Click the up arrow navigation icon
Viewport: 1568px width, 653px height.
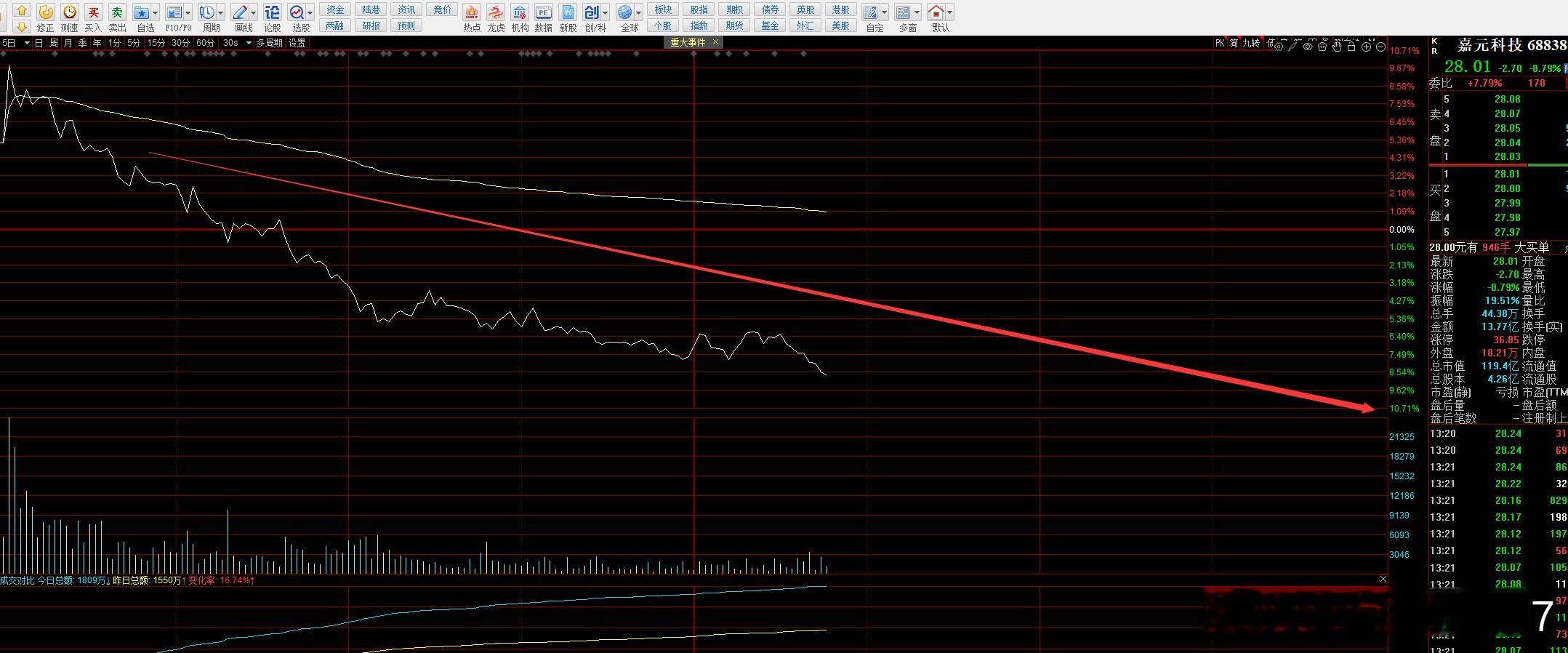21,10
